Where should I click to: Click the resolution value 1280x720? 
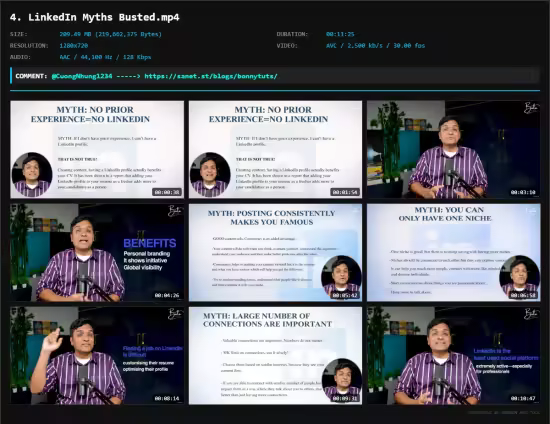tap(74, 46)
